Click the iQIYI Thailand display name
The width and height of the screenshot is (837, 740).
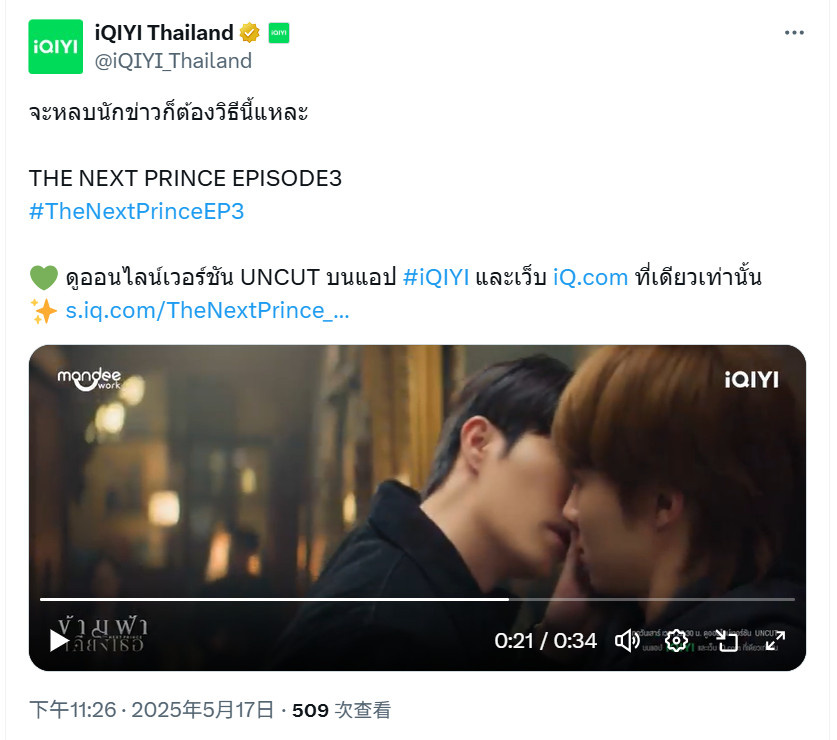pos(164,33)
